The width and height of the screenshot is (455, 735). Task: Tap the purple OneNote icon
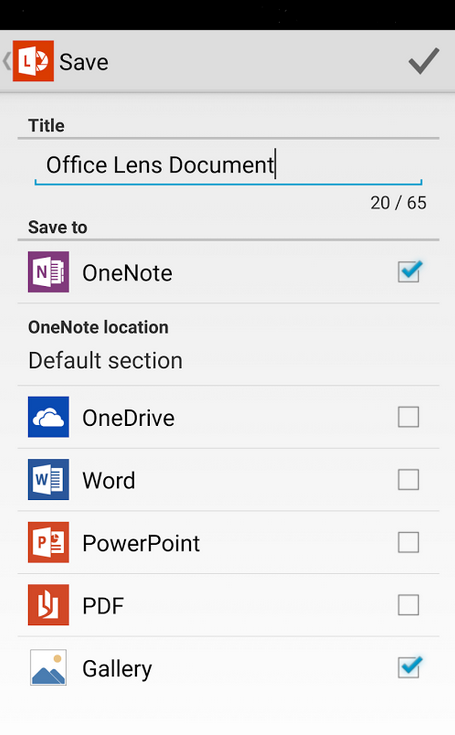pyautogui.click(x=48, y=272)
